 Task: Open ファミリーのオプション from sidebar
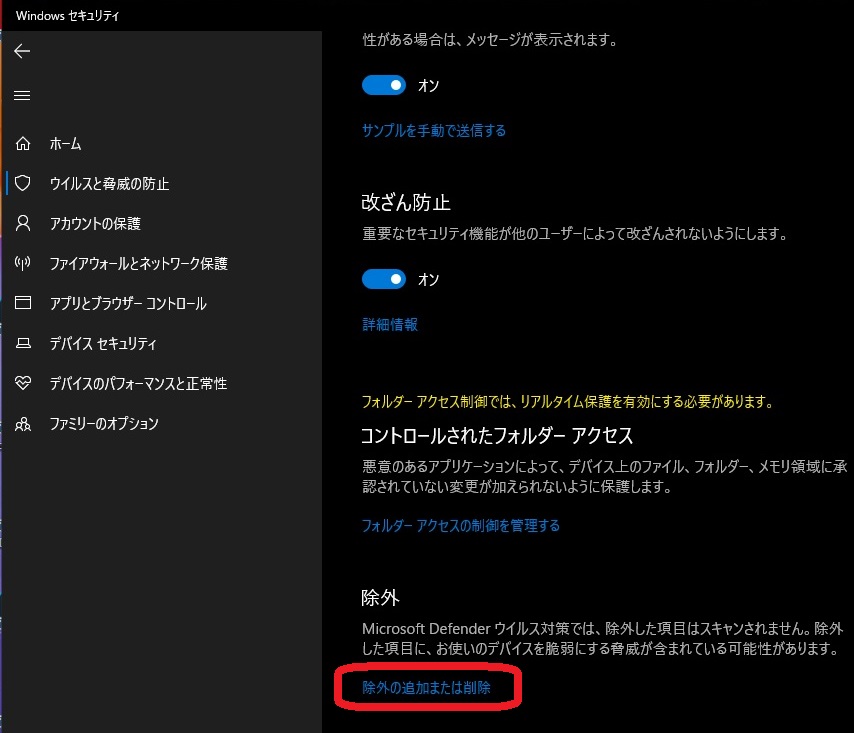(x=104, y=424)
